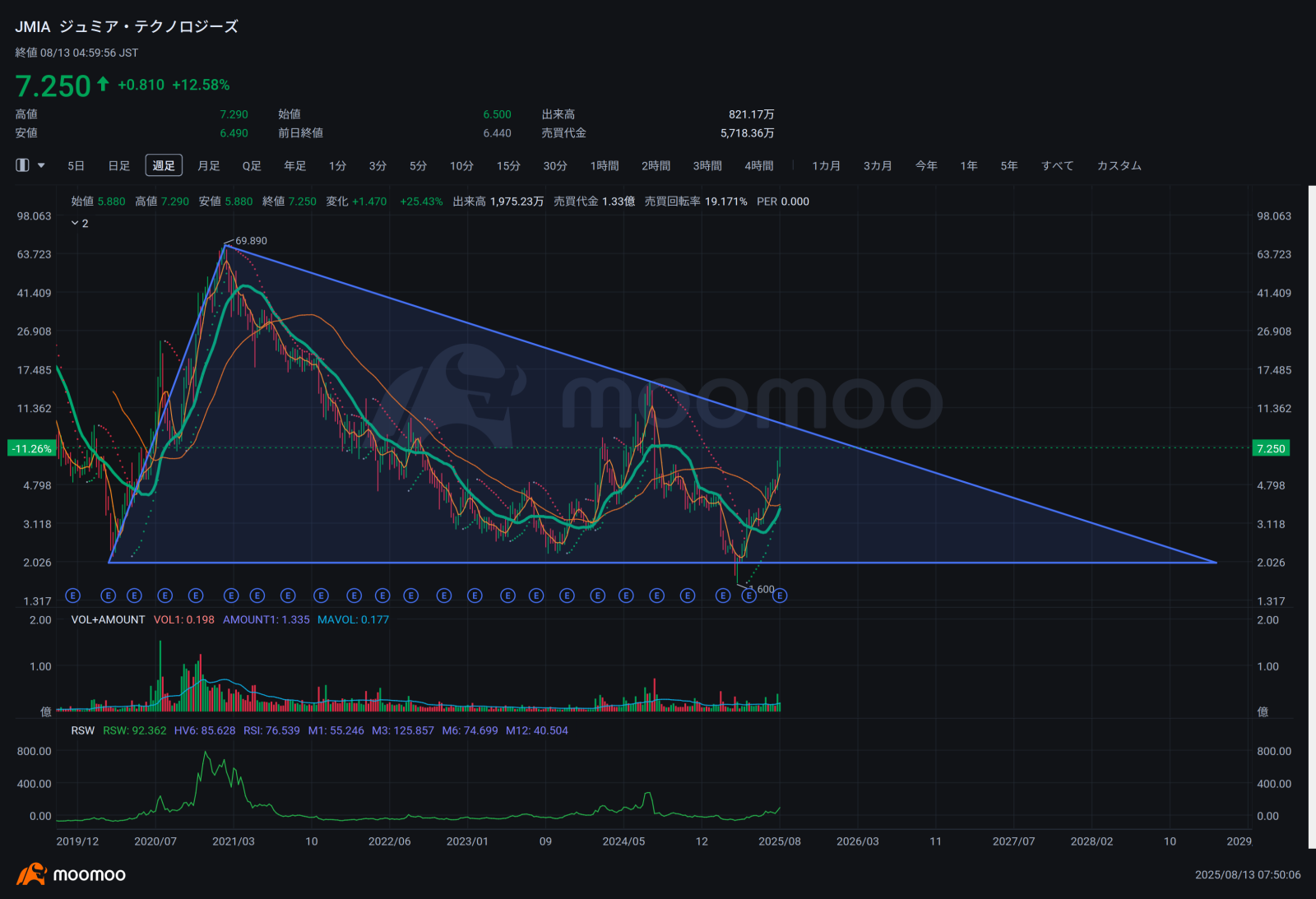Image resolution: width=1316 pixels, height=899 pixels.
Task: Select the Q足 quarterly tab
Action: coord(252,165)
